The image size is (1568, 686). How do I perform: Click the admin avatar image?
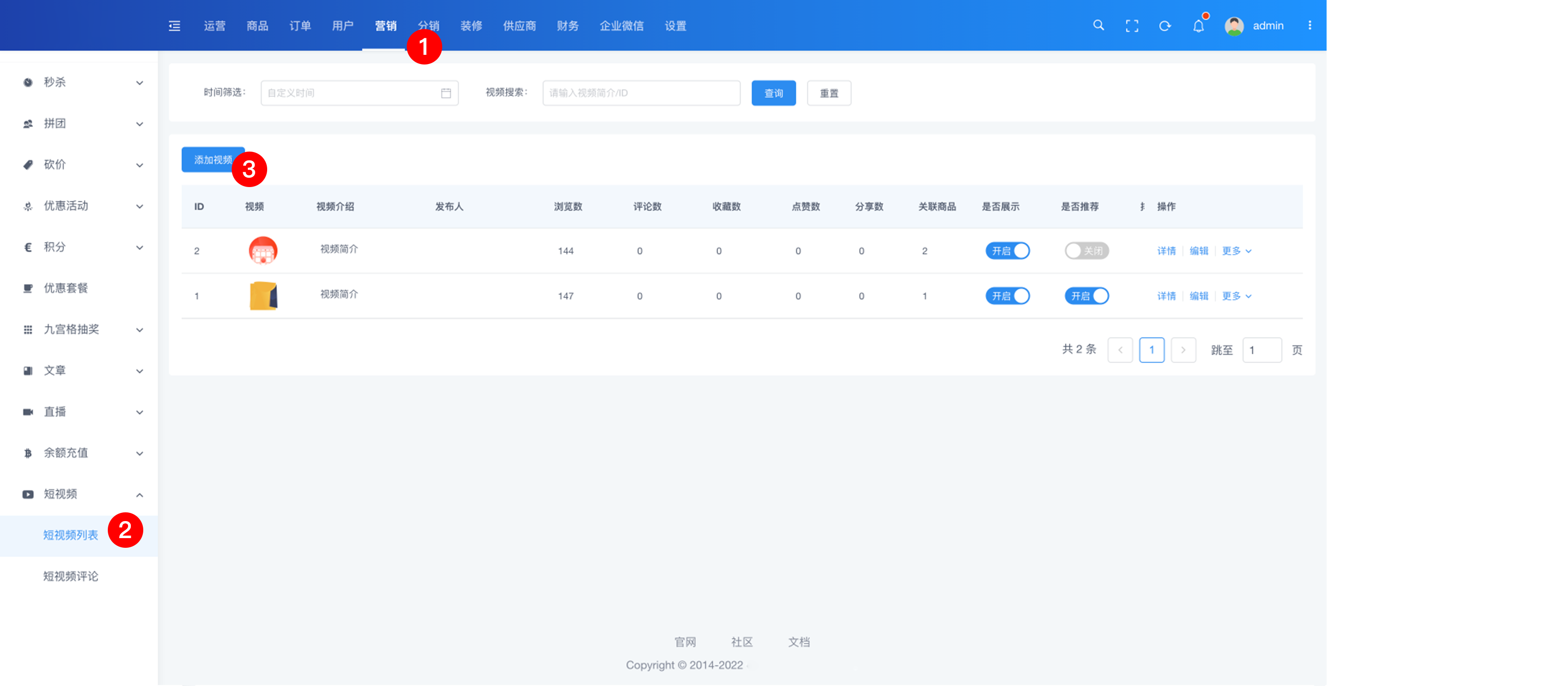click(1234, 25)
